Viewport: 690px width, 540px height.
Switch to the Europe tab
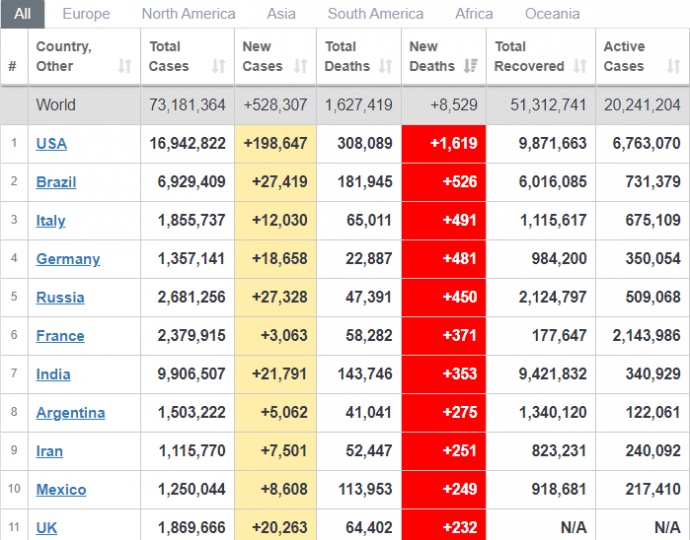(x=86, y=14)
